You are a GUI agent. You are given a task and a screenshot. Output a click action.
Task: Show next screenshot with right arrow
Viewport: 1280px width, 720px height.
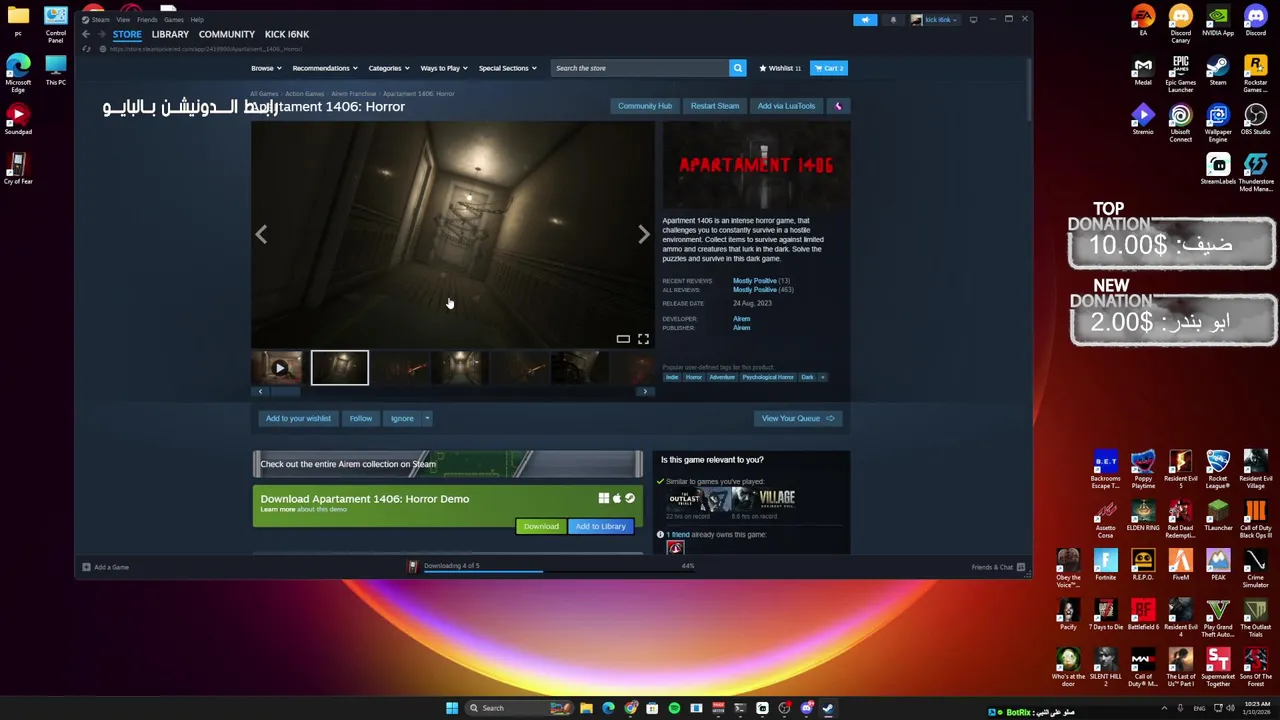coord(644,234)
